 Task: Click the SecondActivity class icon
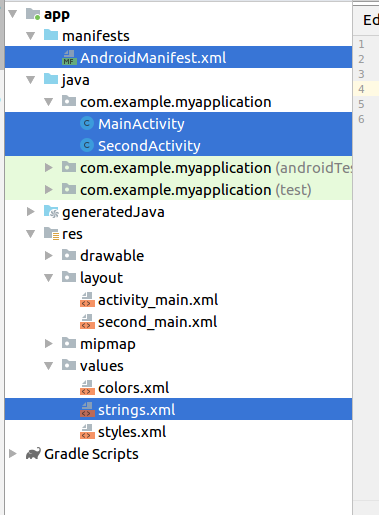click(x=87, y=146)
